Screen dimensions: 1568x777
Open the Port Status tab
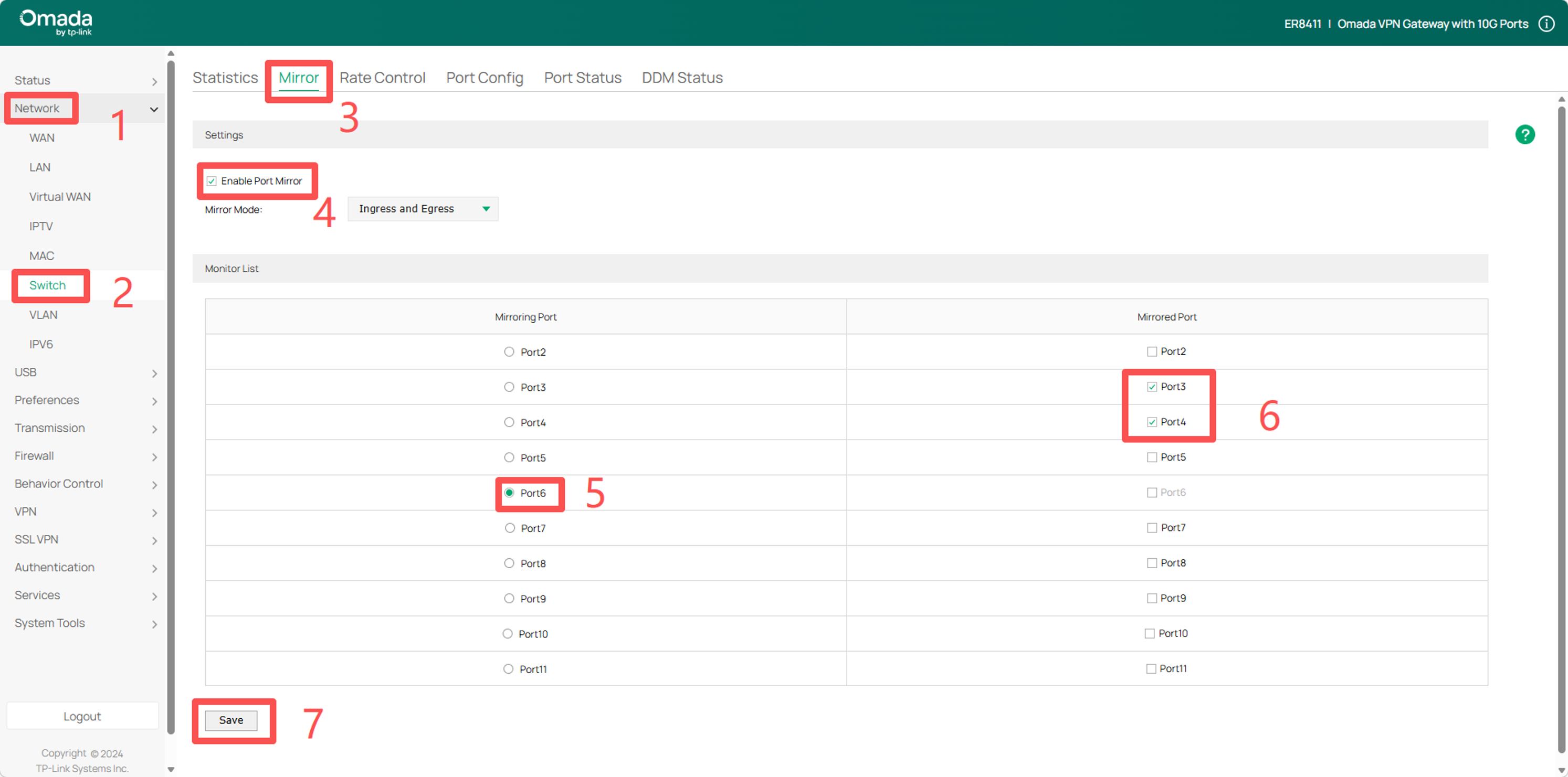[x=583, y=78]
